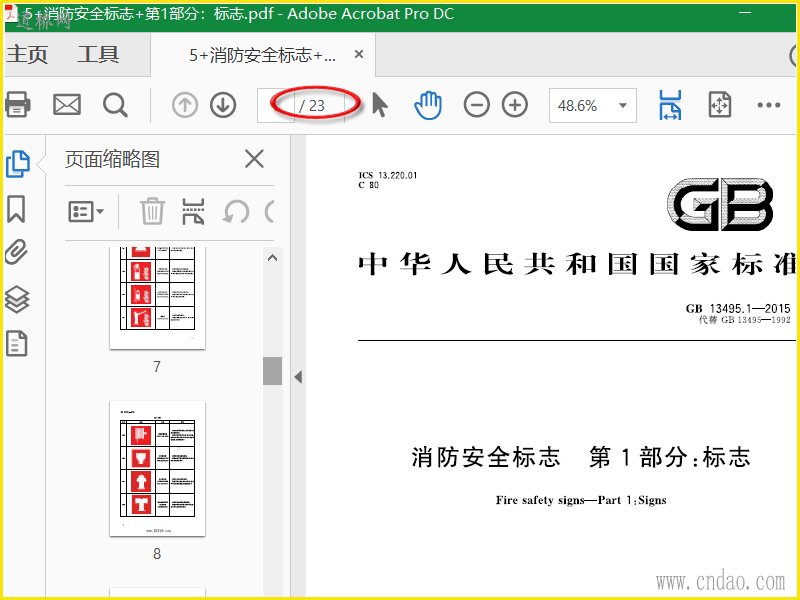
Task: Delete selected page with trash icon
Action: [152, 211]
